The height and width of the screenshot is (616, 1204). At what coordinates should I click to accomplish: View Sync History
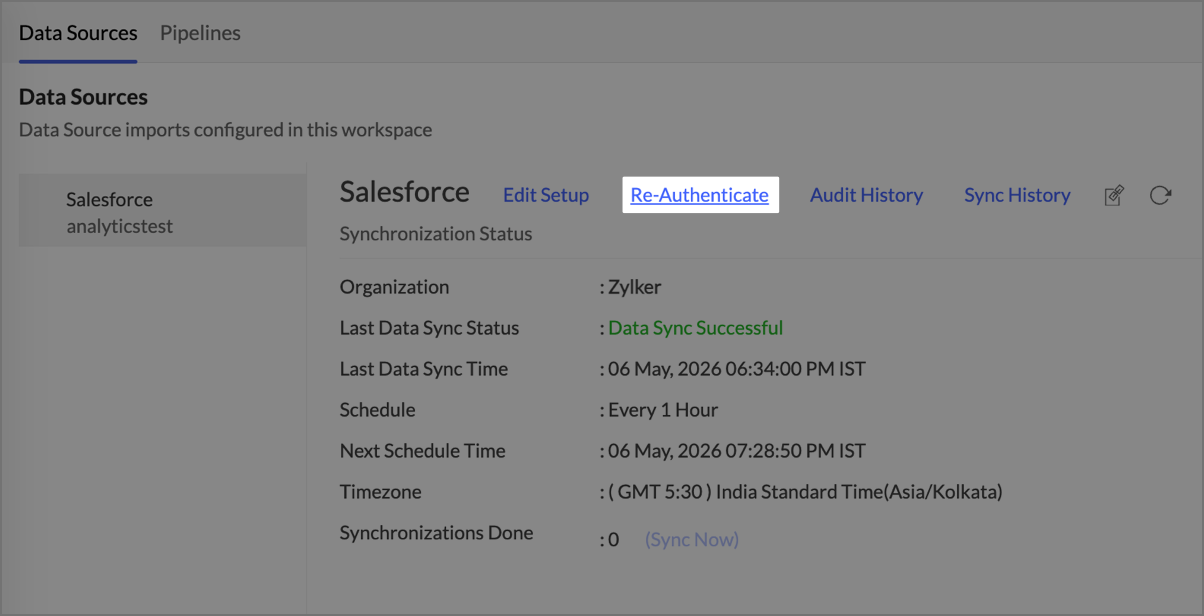[1017, 195]
